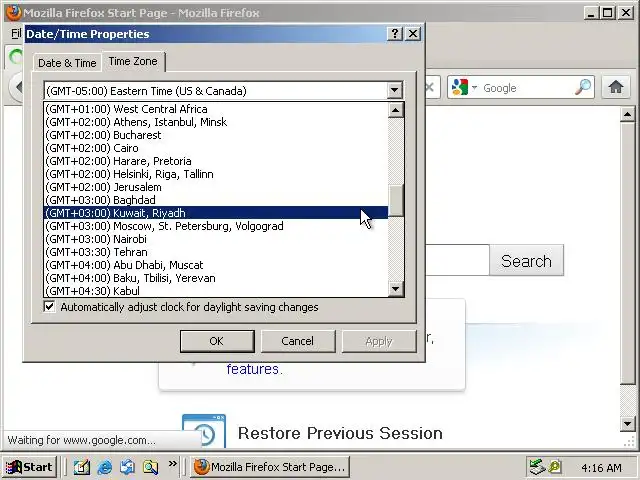Screen dimensions: 640x480
Task: Click the Apply button
Action: (x=379, y=341)
